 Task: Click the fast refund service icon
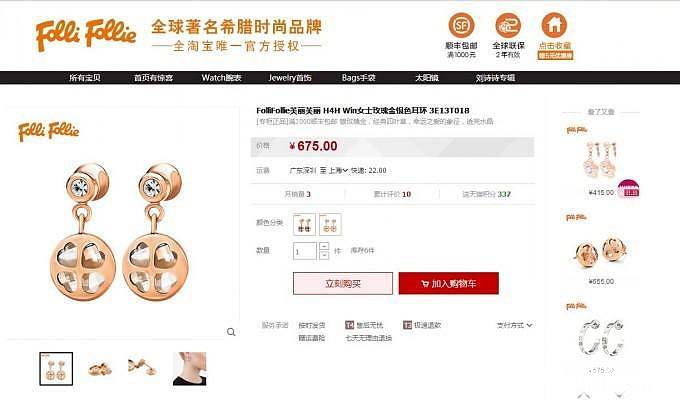point(407,325)
